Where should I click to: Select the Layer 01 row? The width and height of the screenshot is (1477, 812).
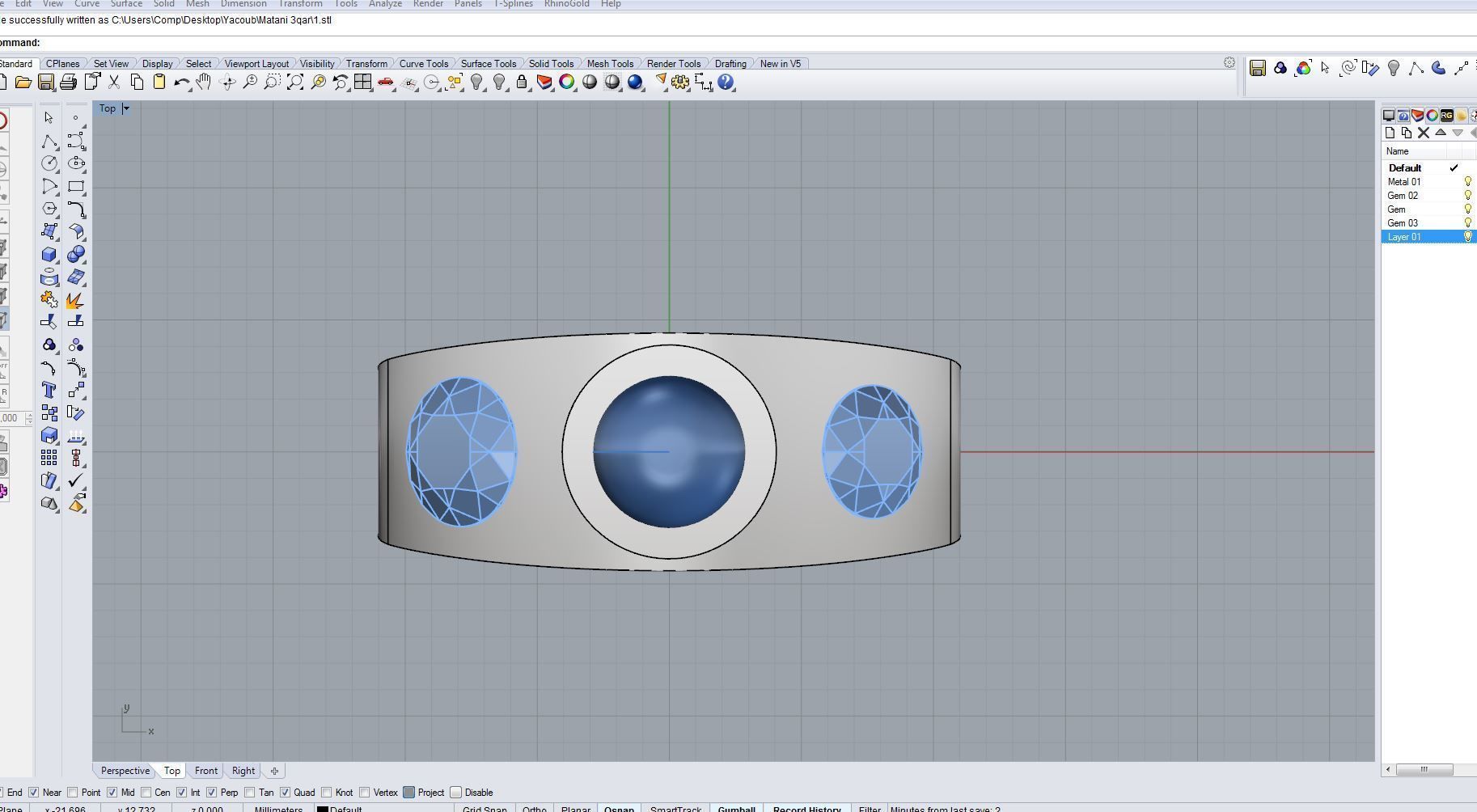(1429, 237)
